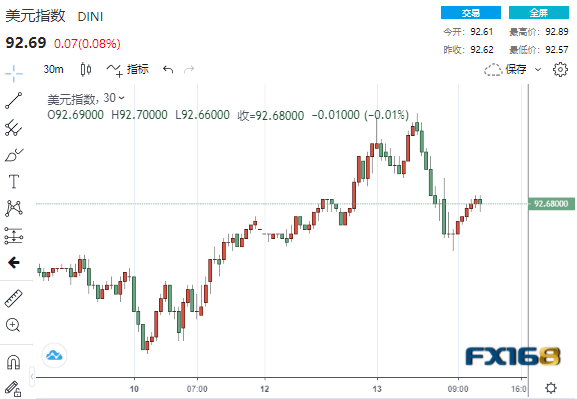
Task: Save the chart layout
Action: (x=505, y=69)
